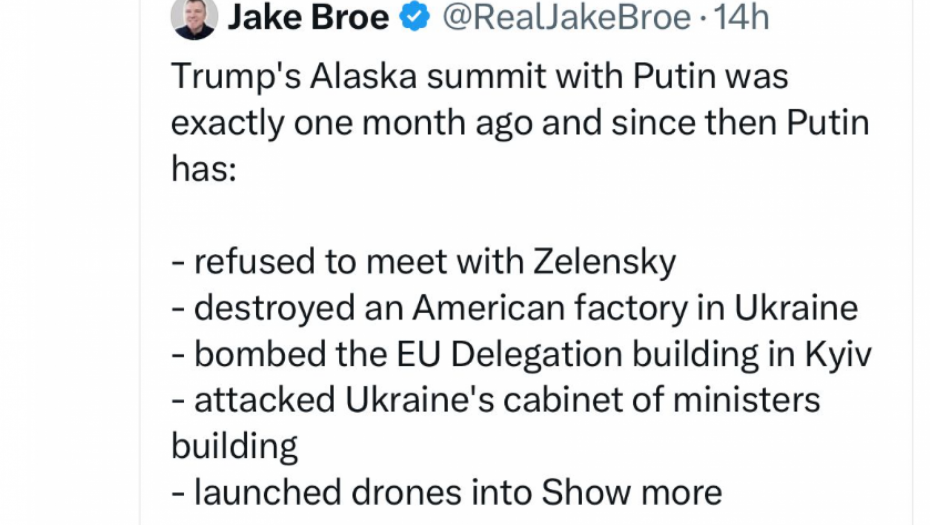The height and width of the screenshot is (525, 930).
Task: Select the "has:" line of the post
Action: [203, 169]
